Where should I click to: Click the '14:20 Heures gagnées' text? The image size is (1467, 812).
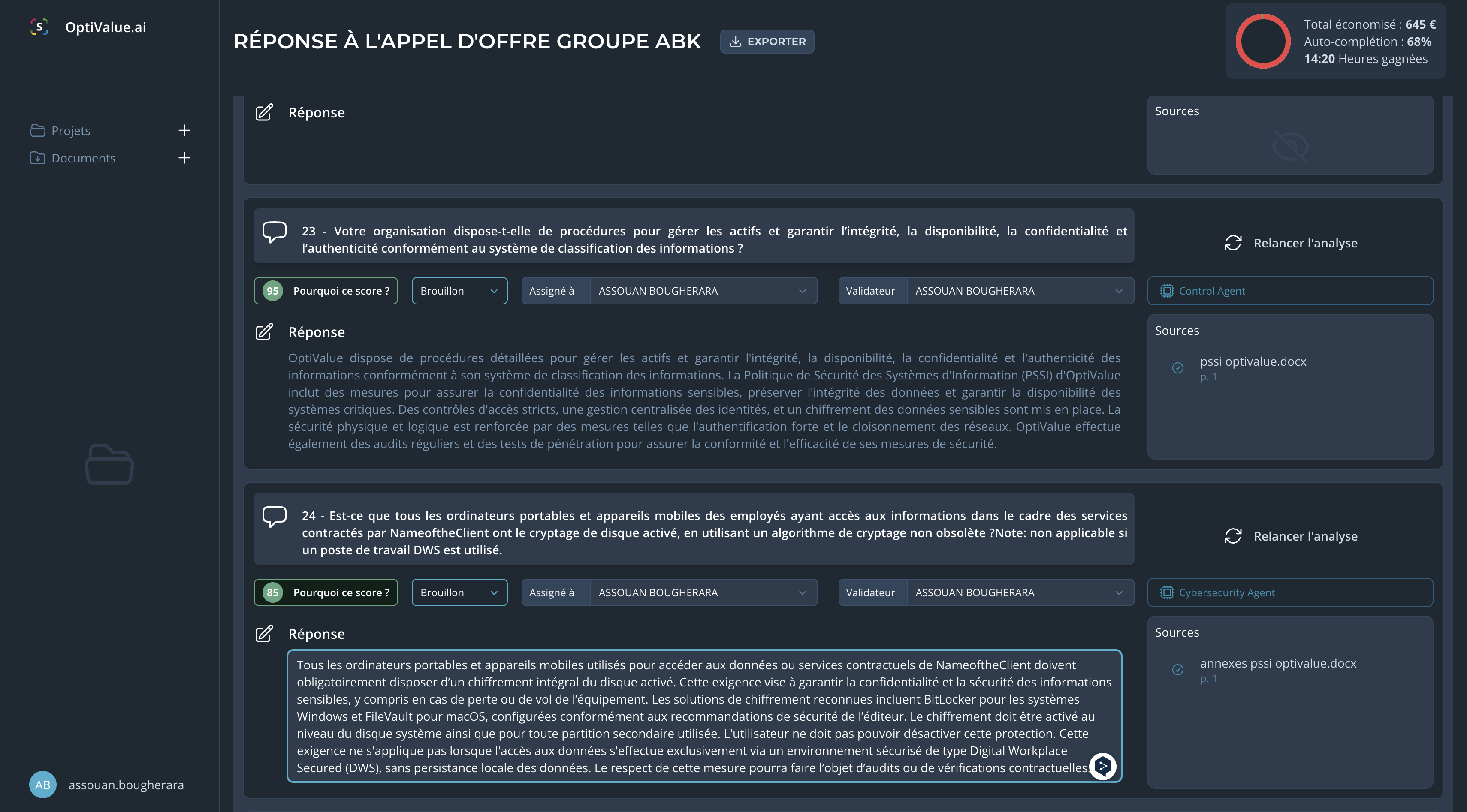pyautogui.click(x=1366, y=59)
